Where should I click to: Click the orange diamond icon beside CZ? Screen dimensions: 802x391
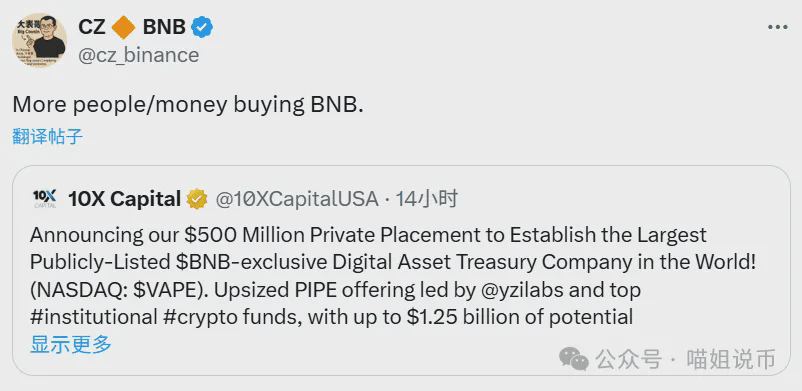point(123,27)
